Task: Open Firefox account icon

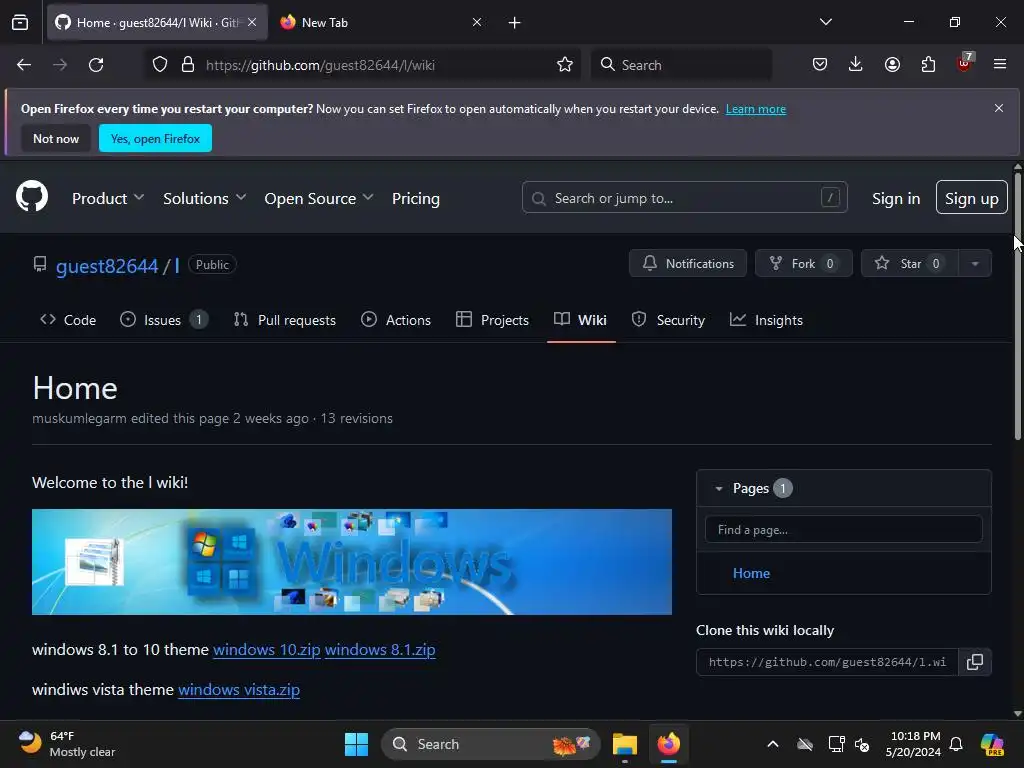Action: pos(892,65)
